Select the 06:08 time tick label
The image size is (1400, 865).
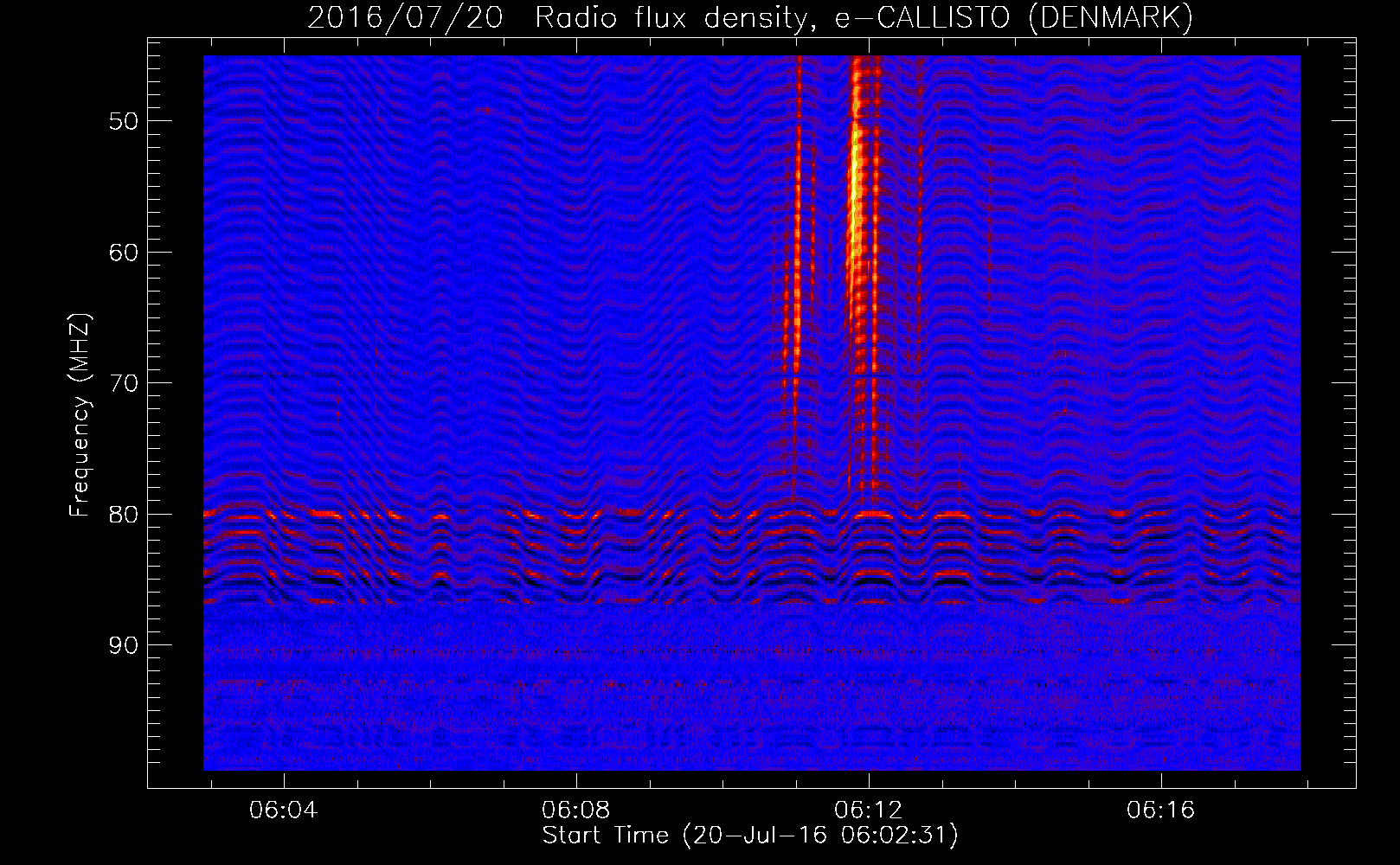(575, 811)
